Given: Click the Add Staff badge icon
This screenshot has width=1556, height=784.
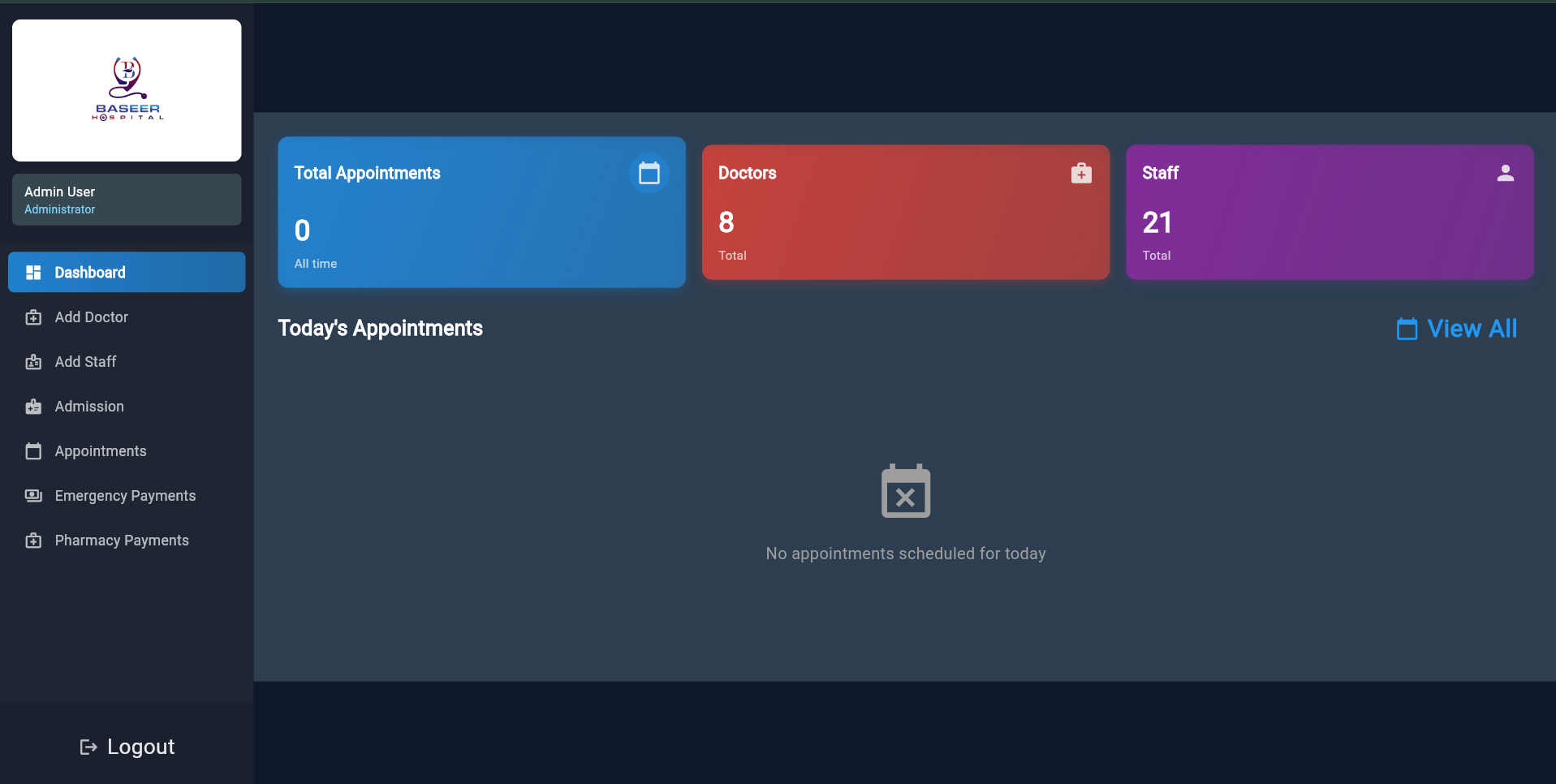Looking at the screenshot, I should (33, 362).
